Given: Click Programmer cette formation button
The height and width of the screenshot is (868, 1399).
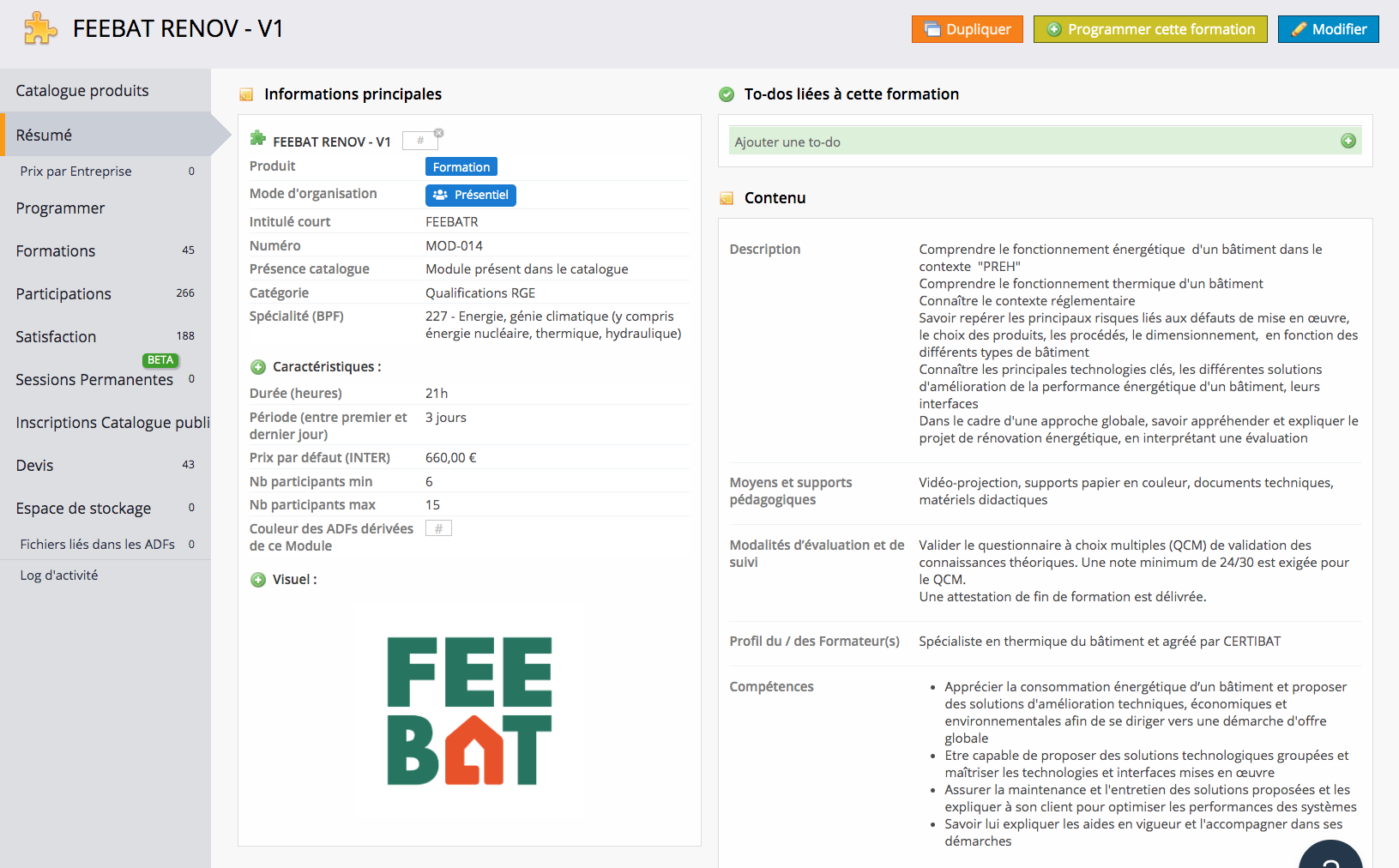Looking at the screenshot, I should (x=1150, y=29).
